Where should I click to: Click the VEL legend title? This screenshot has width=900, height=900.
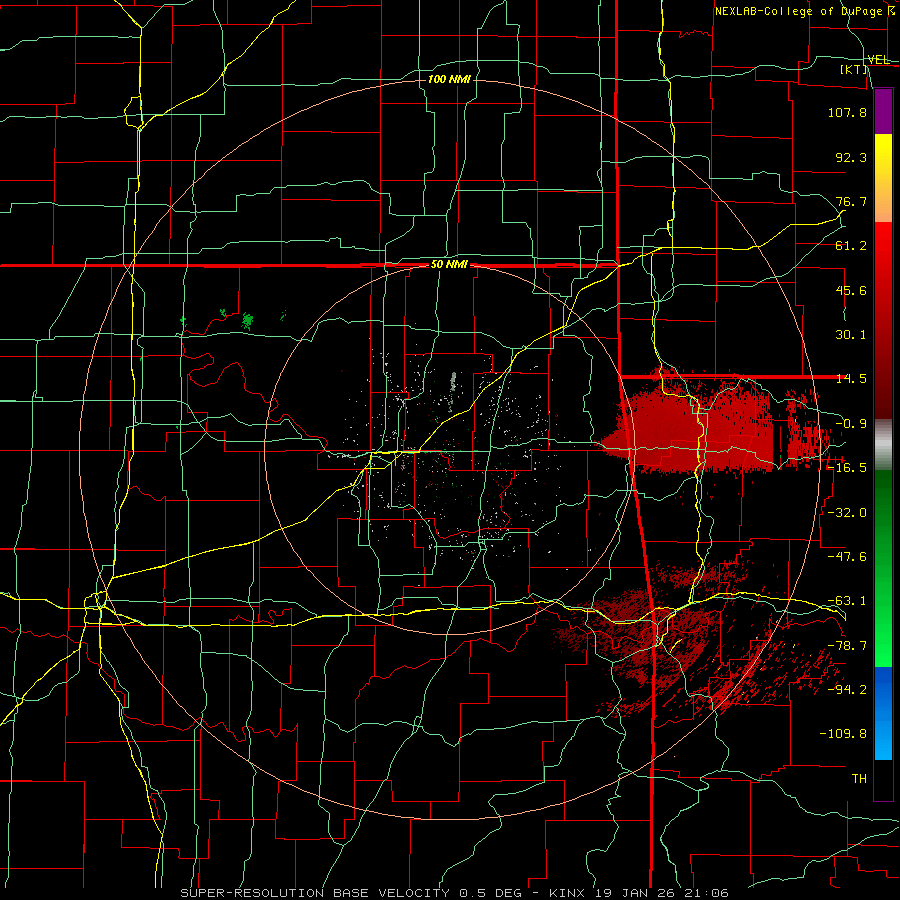(x=878, y=60)
